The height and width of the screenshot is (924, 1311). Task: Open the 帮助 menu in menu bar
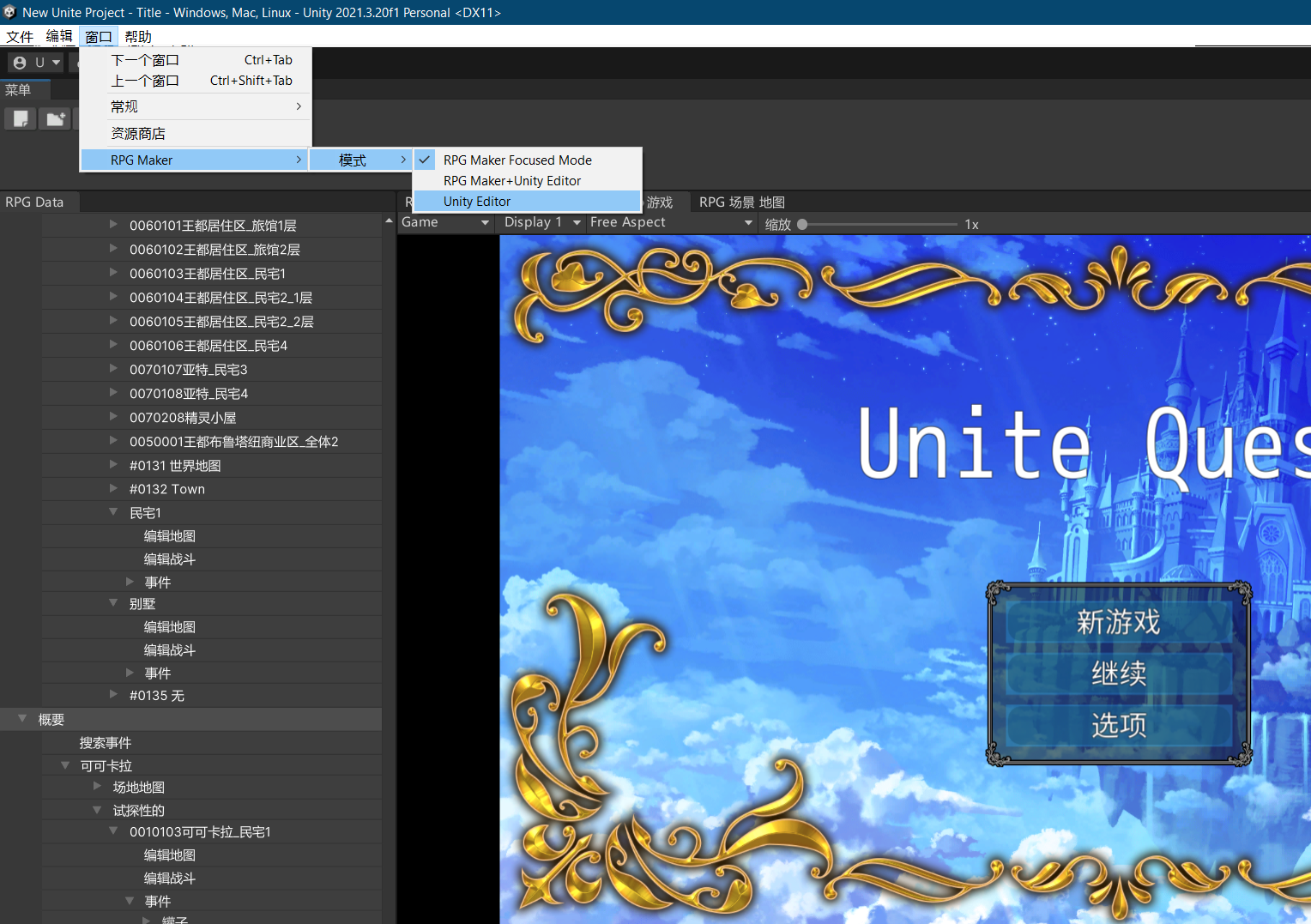(x=138, y=37)
